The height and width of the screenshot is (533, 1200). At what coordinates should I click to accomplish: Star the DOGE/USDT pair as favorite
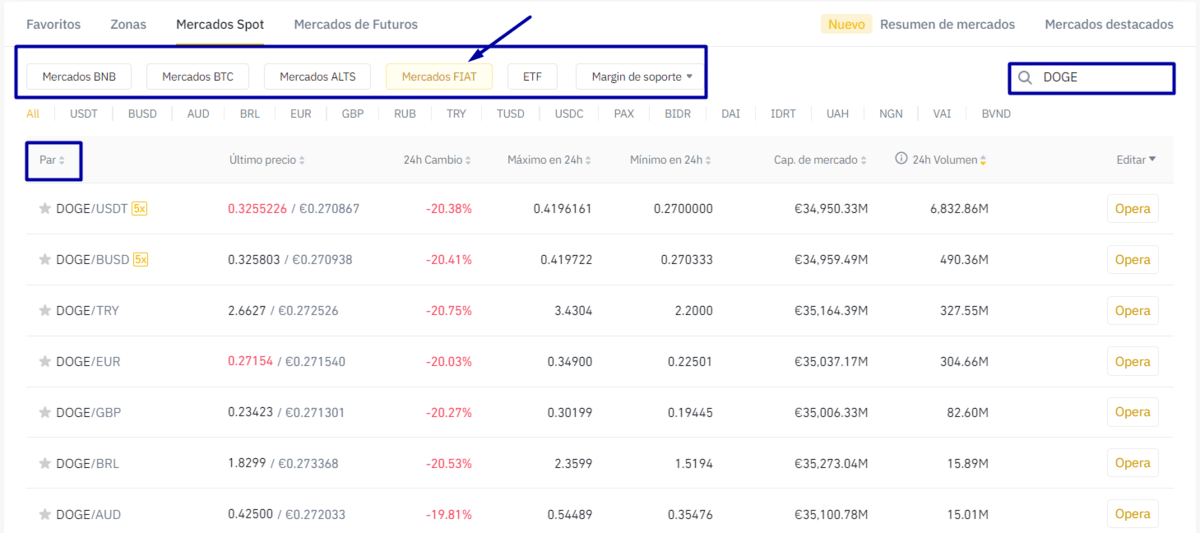pos(44,209)
